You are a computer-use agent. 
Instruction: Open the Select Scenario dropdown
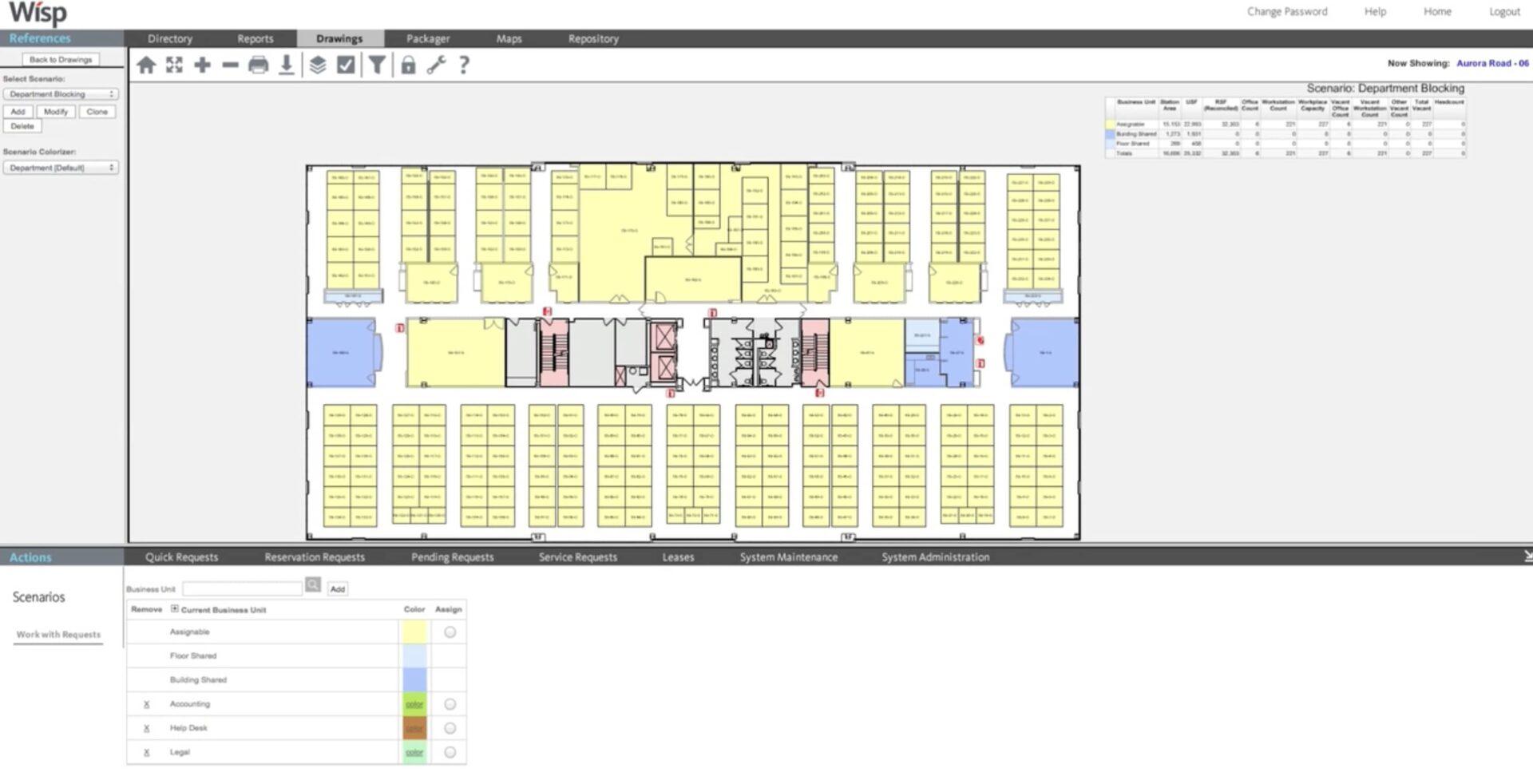click(x=60, y=93)
